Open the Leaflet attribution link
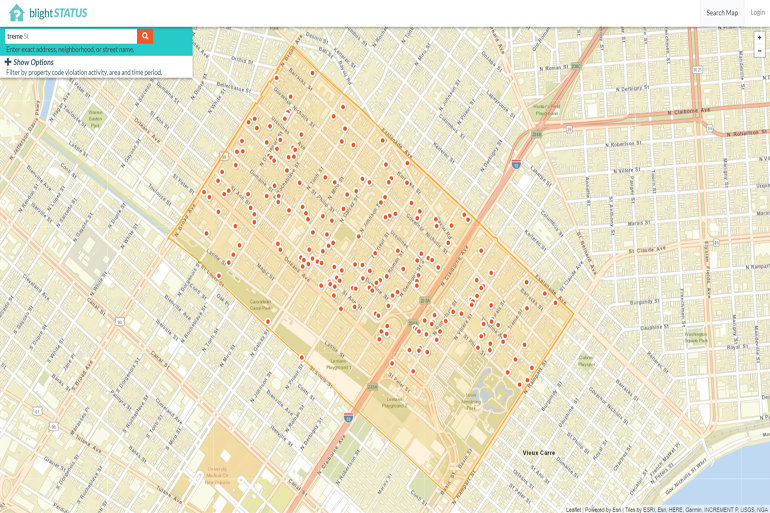The width and height of the screenshot is (770, 513). [x=573, y=509]
